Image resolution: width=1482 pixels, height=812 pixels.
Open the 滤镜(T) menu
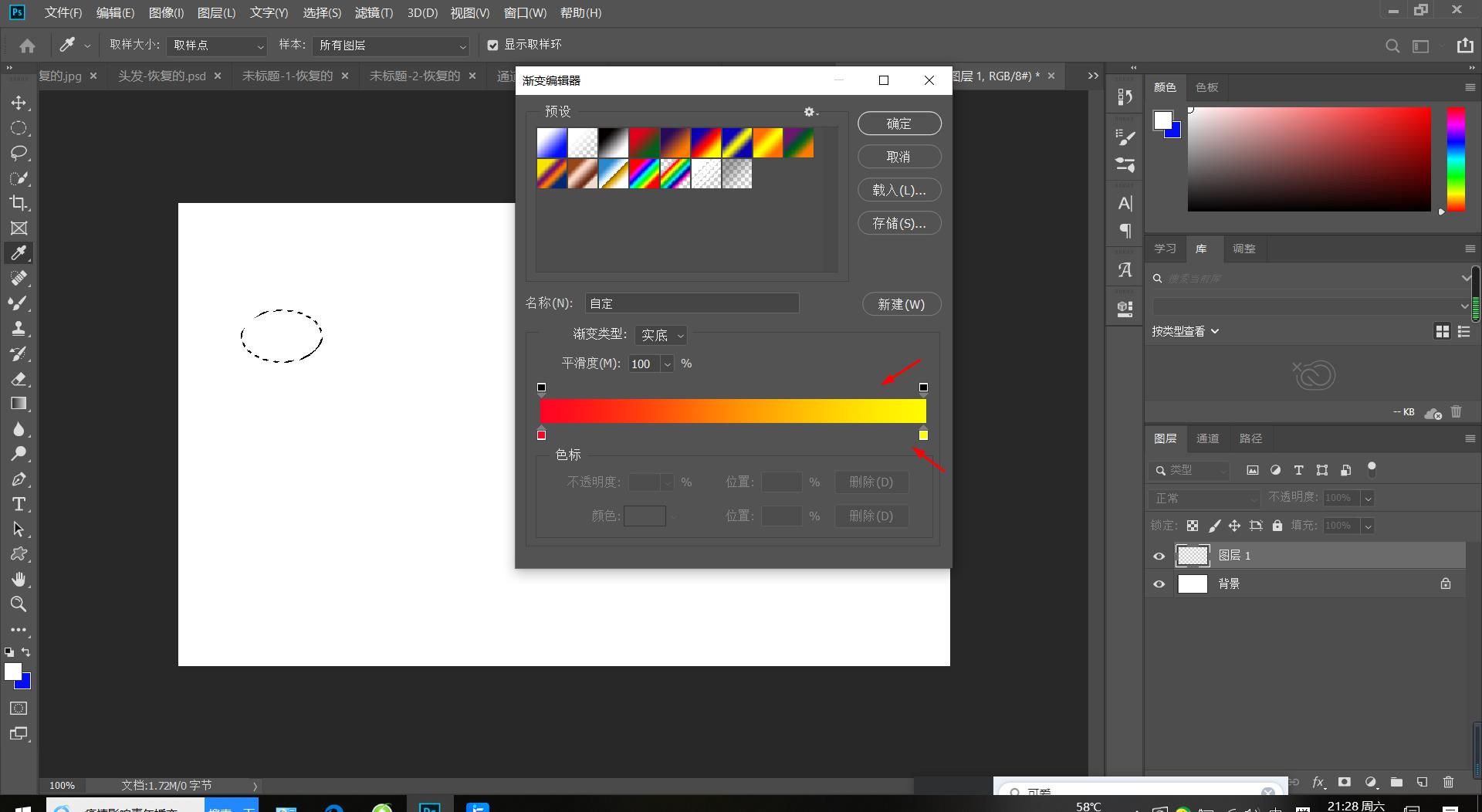(x=374, y=13)
